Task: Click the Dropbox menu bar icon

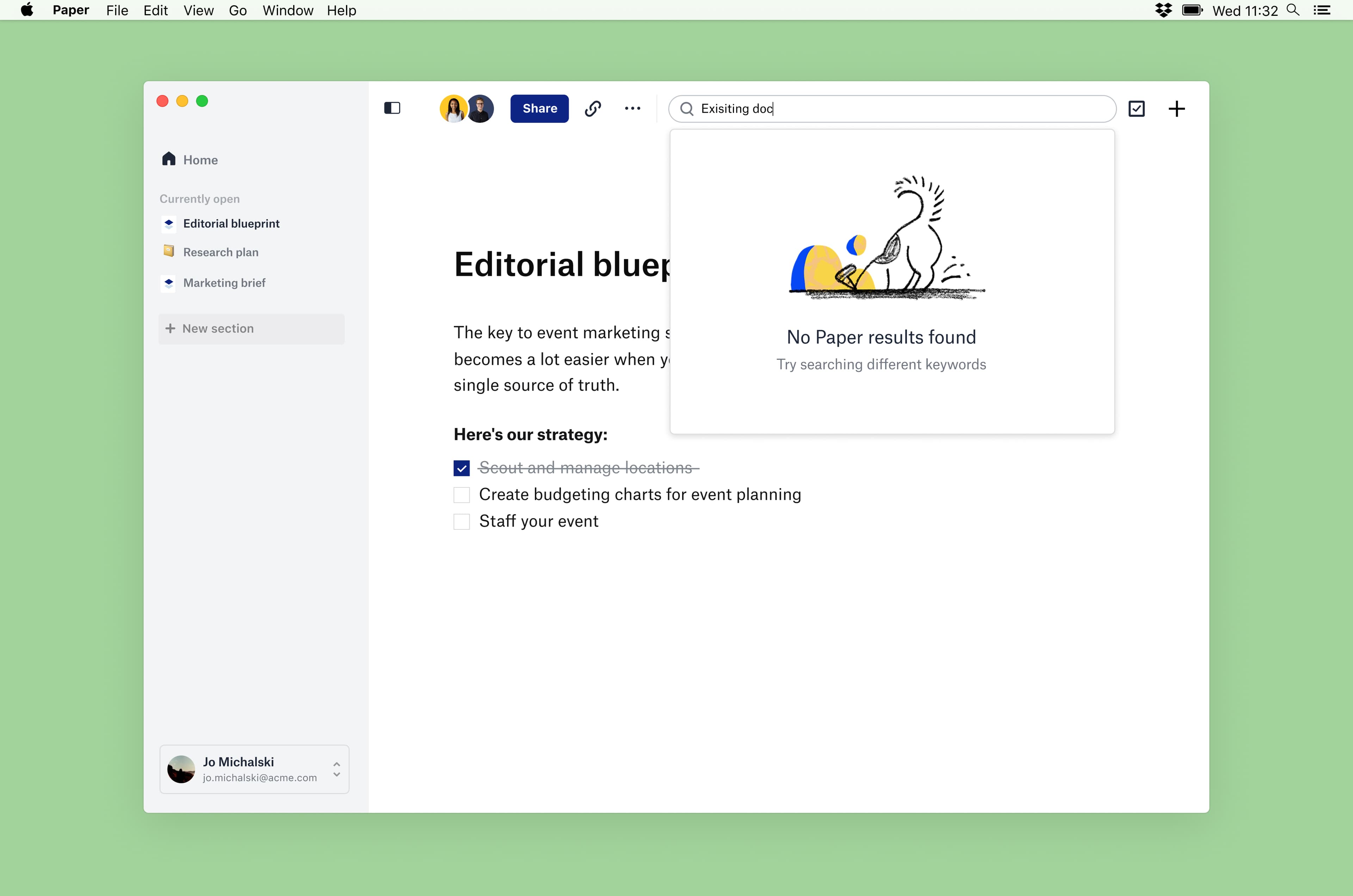Action: (1163, 10)
